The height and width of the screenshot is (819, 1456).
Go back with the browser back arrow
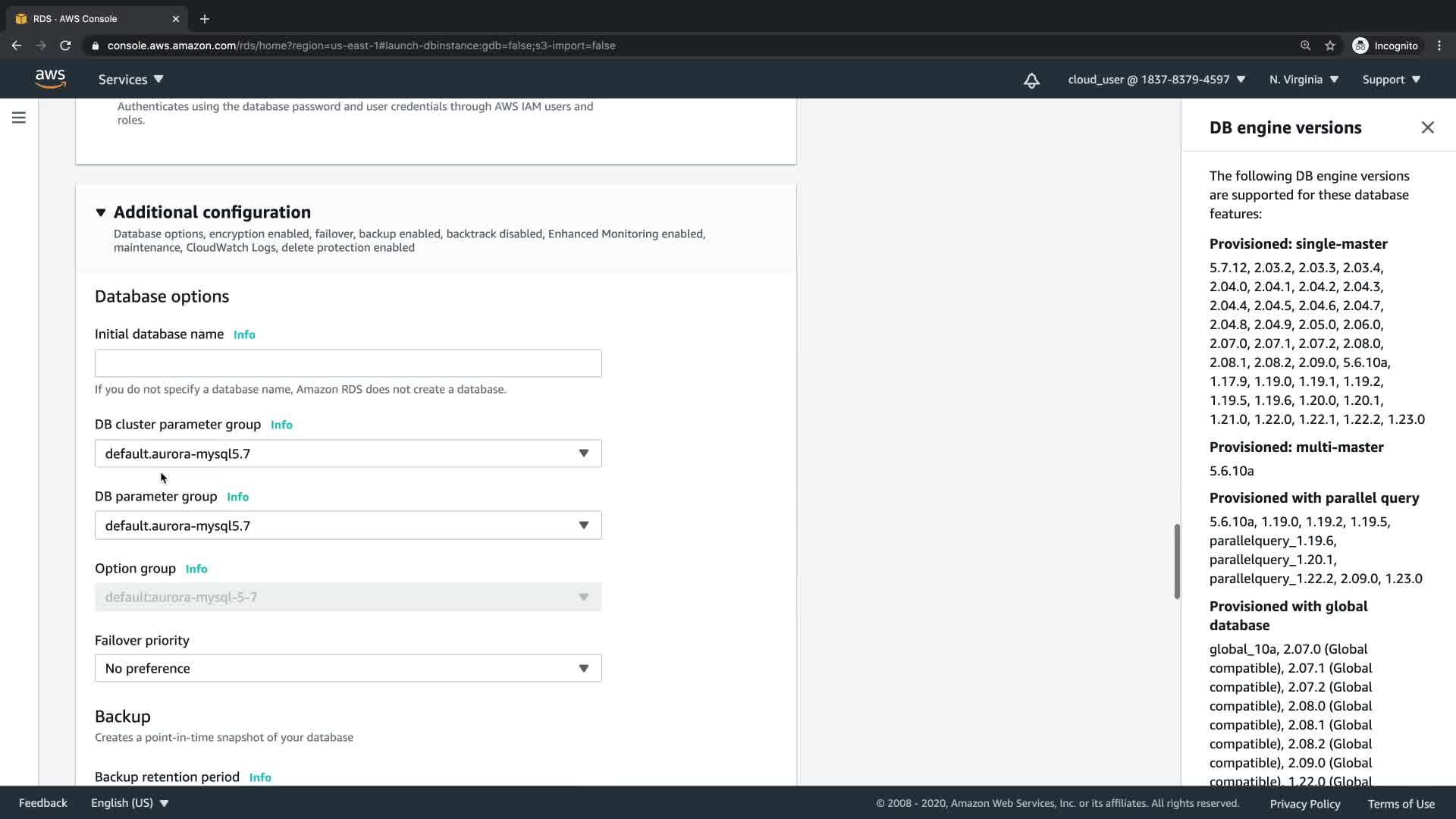point(17,45)
